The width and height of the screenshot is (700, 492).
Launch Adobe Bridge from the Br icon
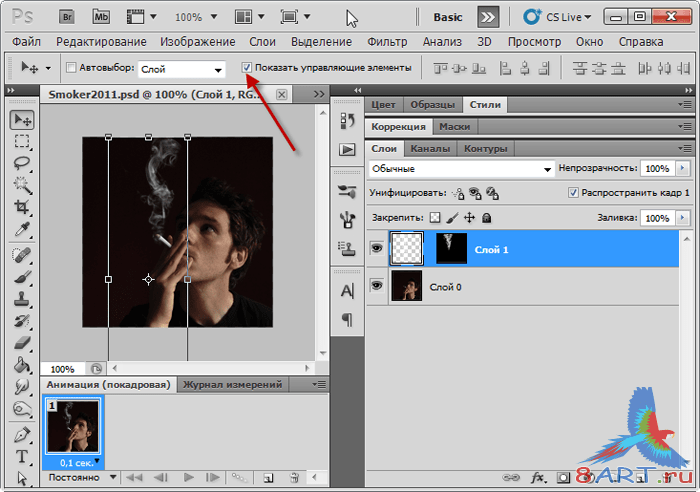coord(67,17)
